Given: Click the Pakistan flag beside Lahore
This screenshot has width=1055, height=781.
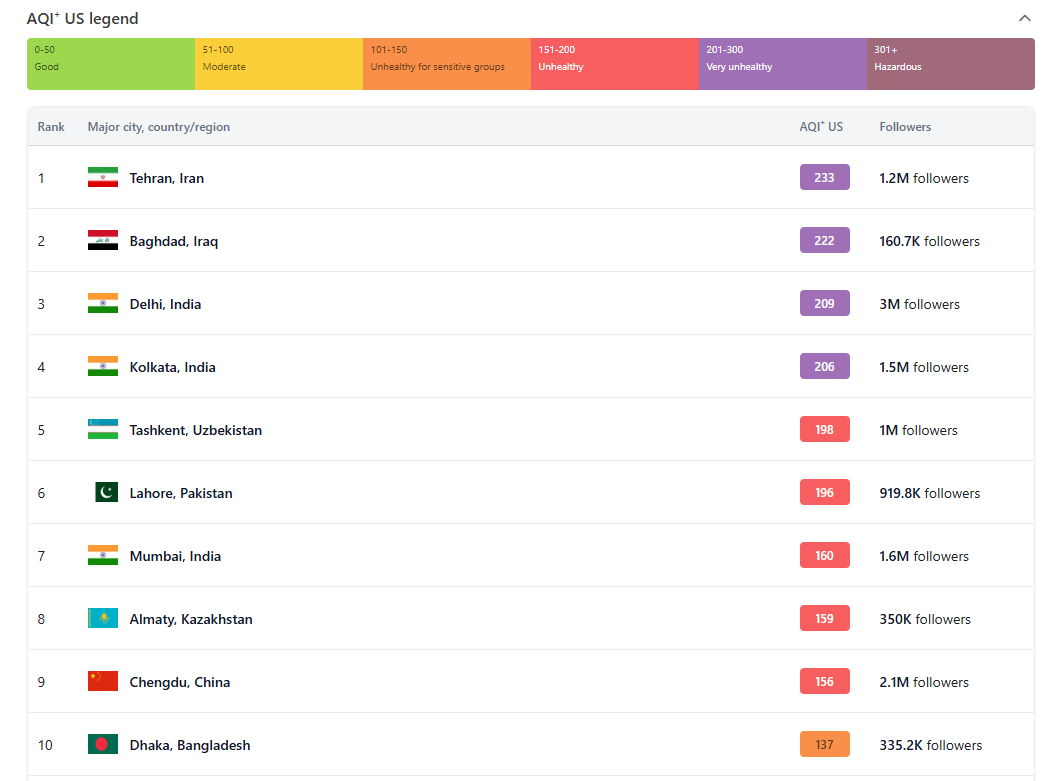Looking at the screenshot, I should pos(106,493).
